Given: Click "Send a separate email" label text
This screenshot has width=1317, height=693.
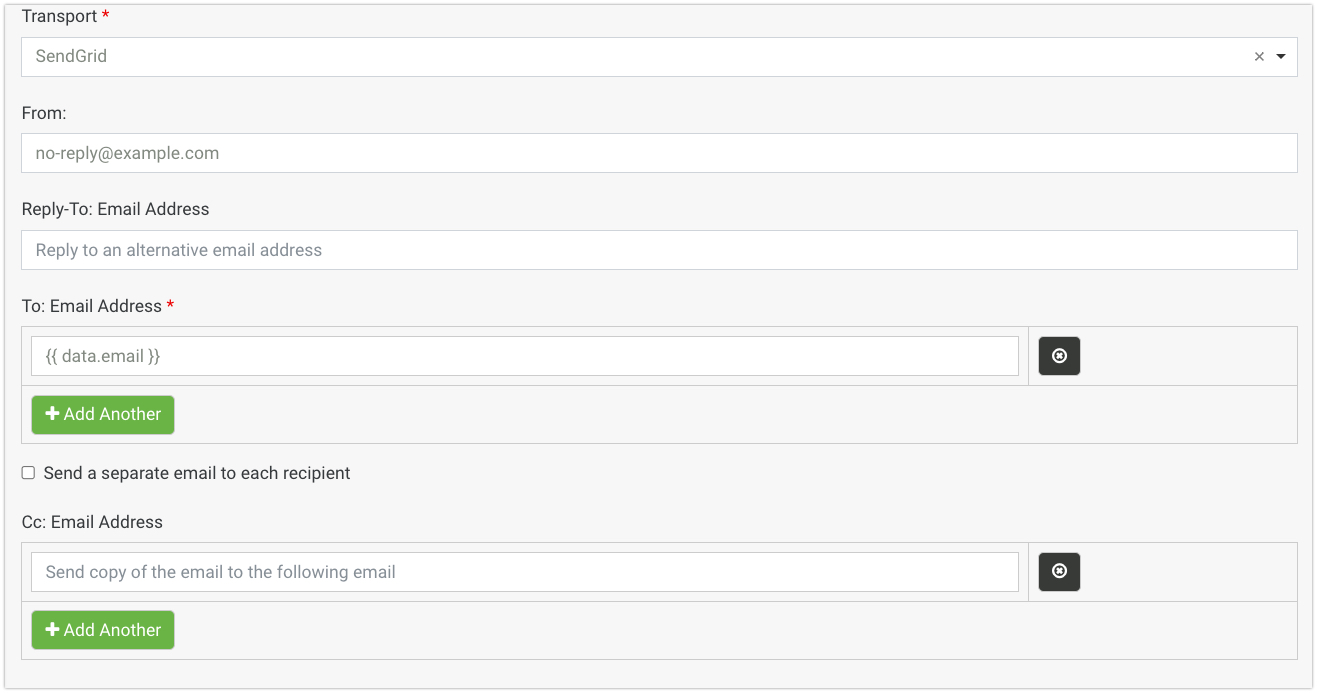Looking at the screenshot, I should coord(197,473).
